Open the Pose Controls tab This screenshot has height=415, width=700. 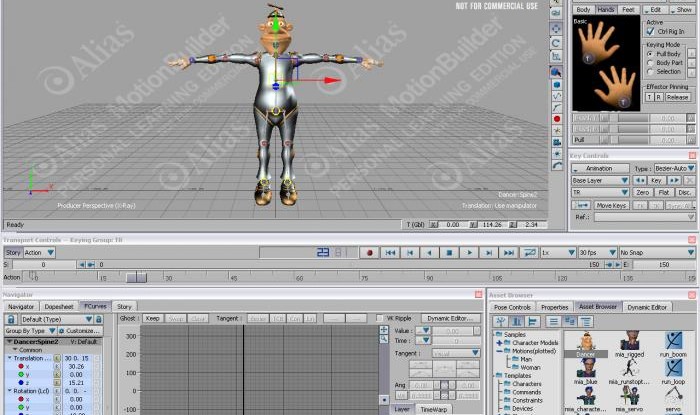[x=512, y=307]
